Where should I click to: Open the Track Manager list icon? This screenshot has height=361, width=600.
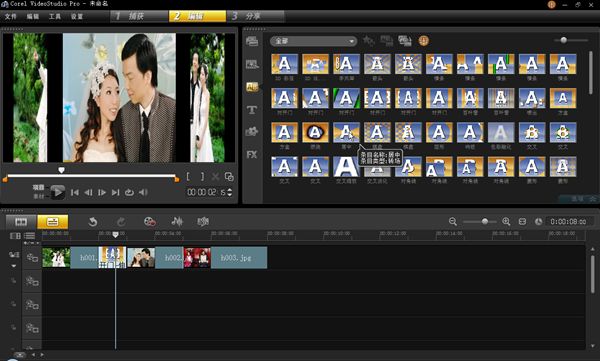click(29, 235)
